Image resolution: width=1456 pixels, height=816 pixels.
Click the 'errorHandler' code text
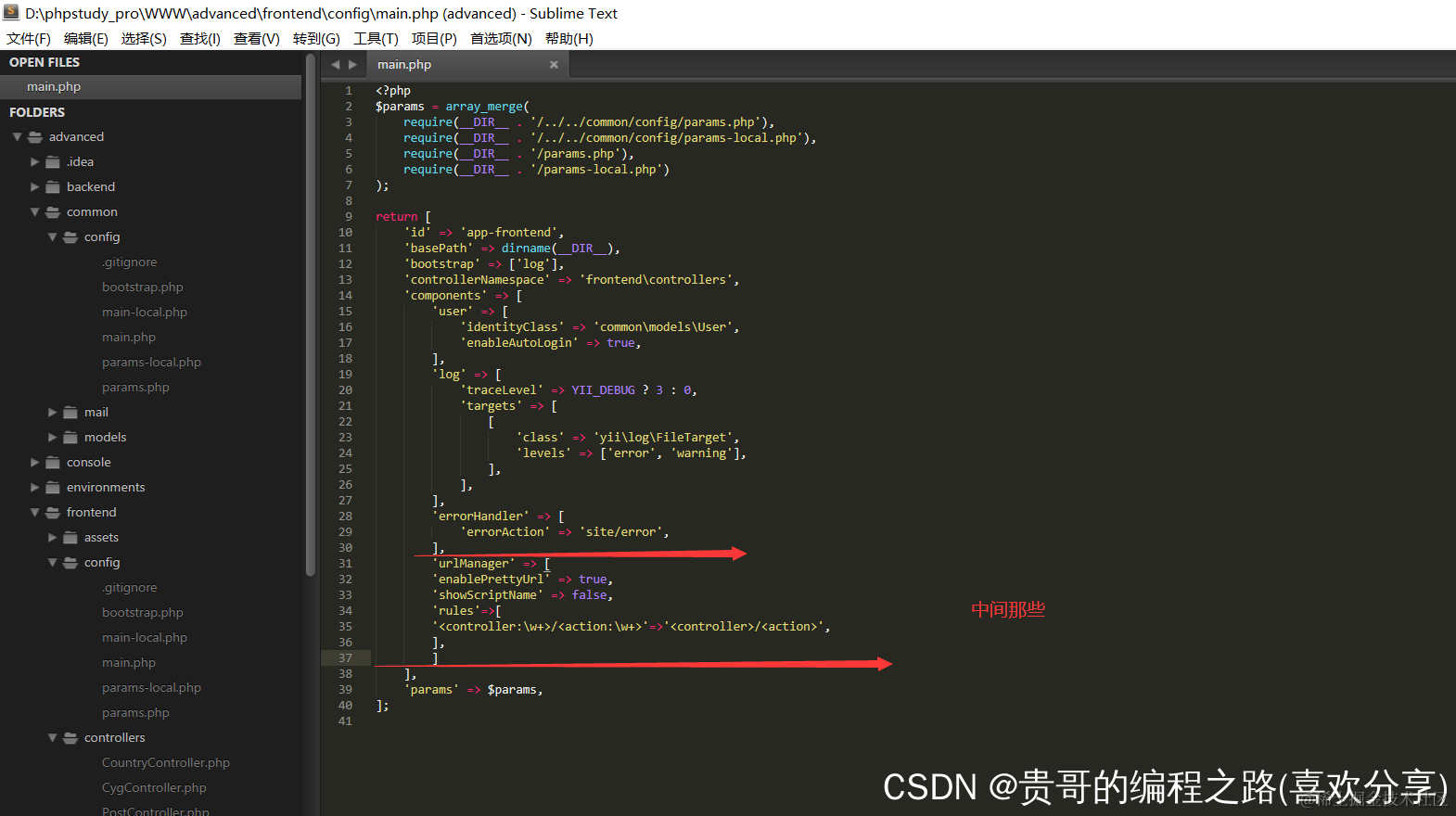[480, 516]
